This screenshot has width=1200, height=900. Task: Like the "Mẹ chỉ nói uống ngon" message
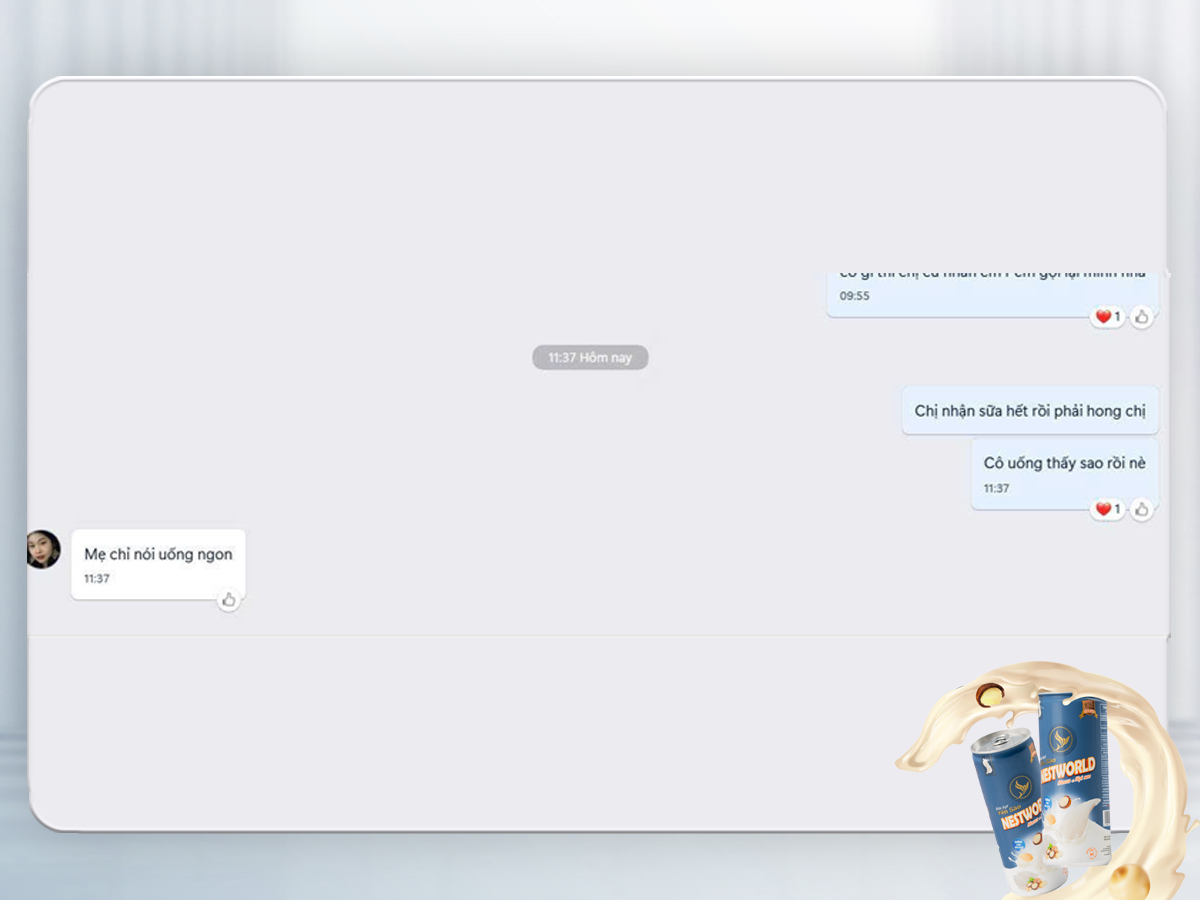229,600
